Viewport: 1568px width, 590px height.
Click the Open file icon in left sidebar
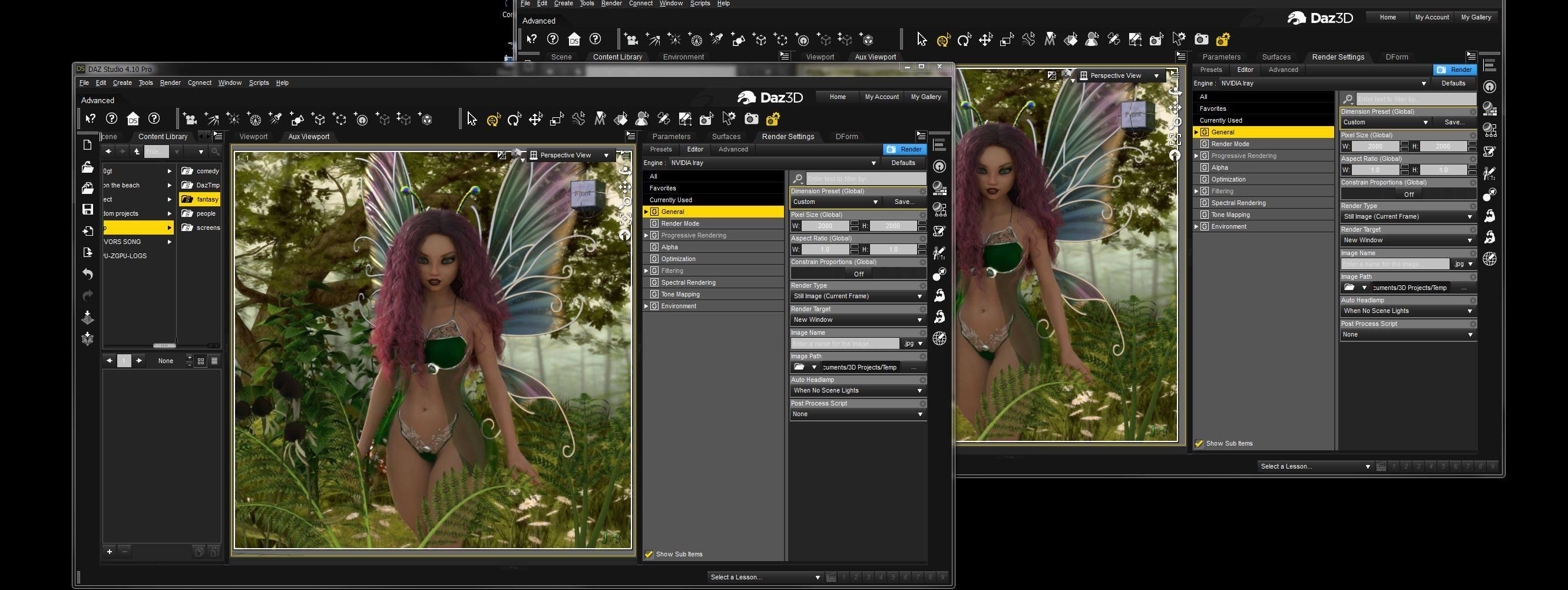pyautogui.click(x=88, y=167)
